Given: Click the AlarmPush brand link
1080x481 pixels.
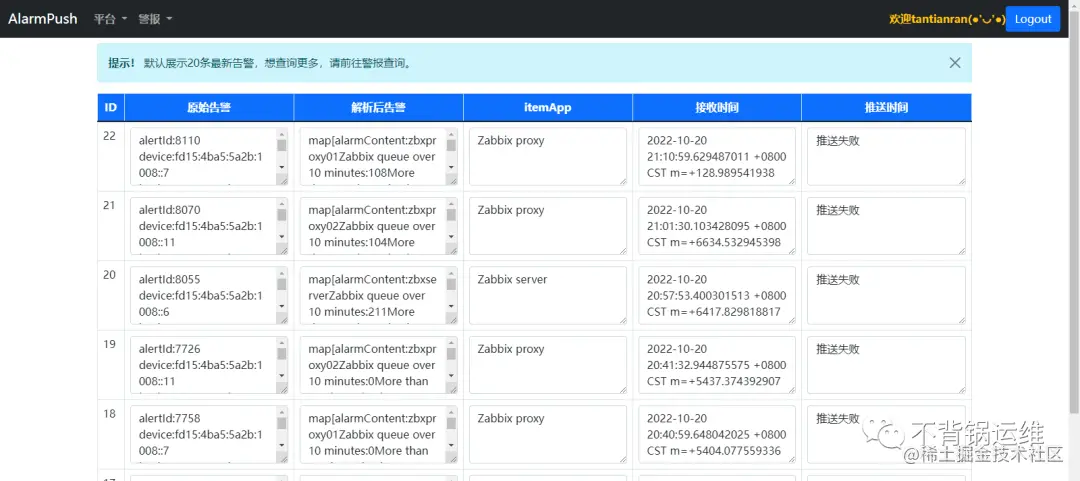Looking at the screenshot, I should pos(43,19).
